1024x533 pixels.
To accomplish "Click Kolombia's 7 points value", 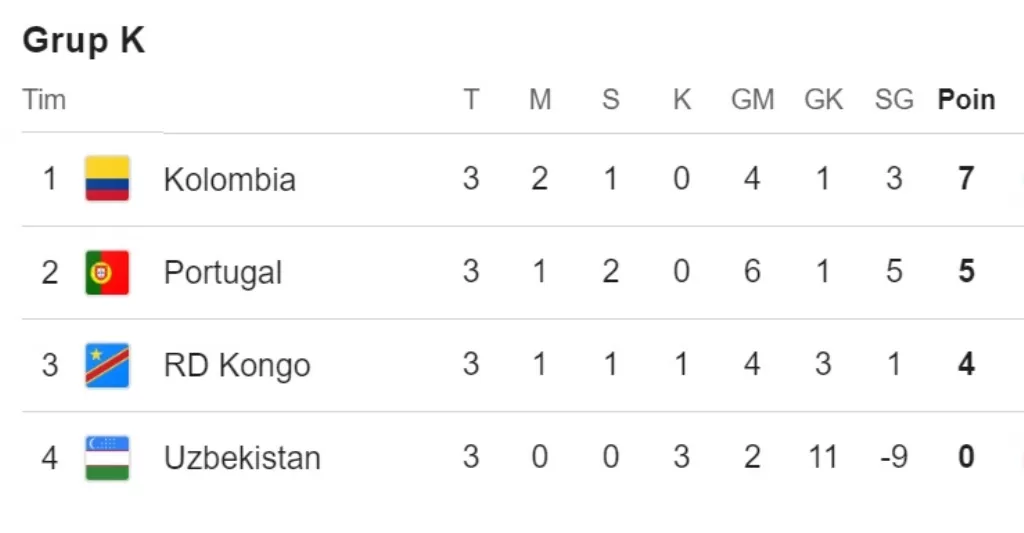I will click(967, 179).
